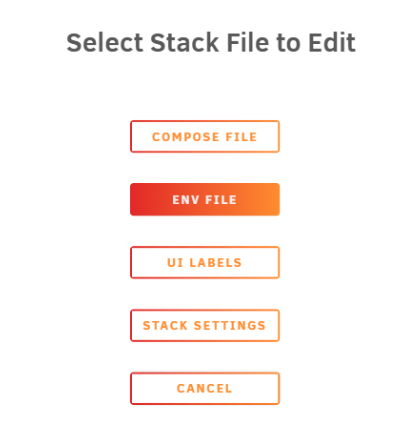
Task: Select UI LABELS to edit
Action: point(205,262)
